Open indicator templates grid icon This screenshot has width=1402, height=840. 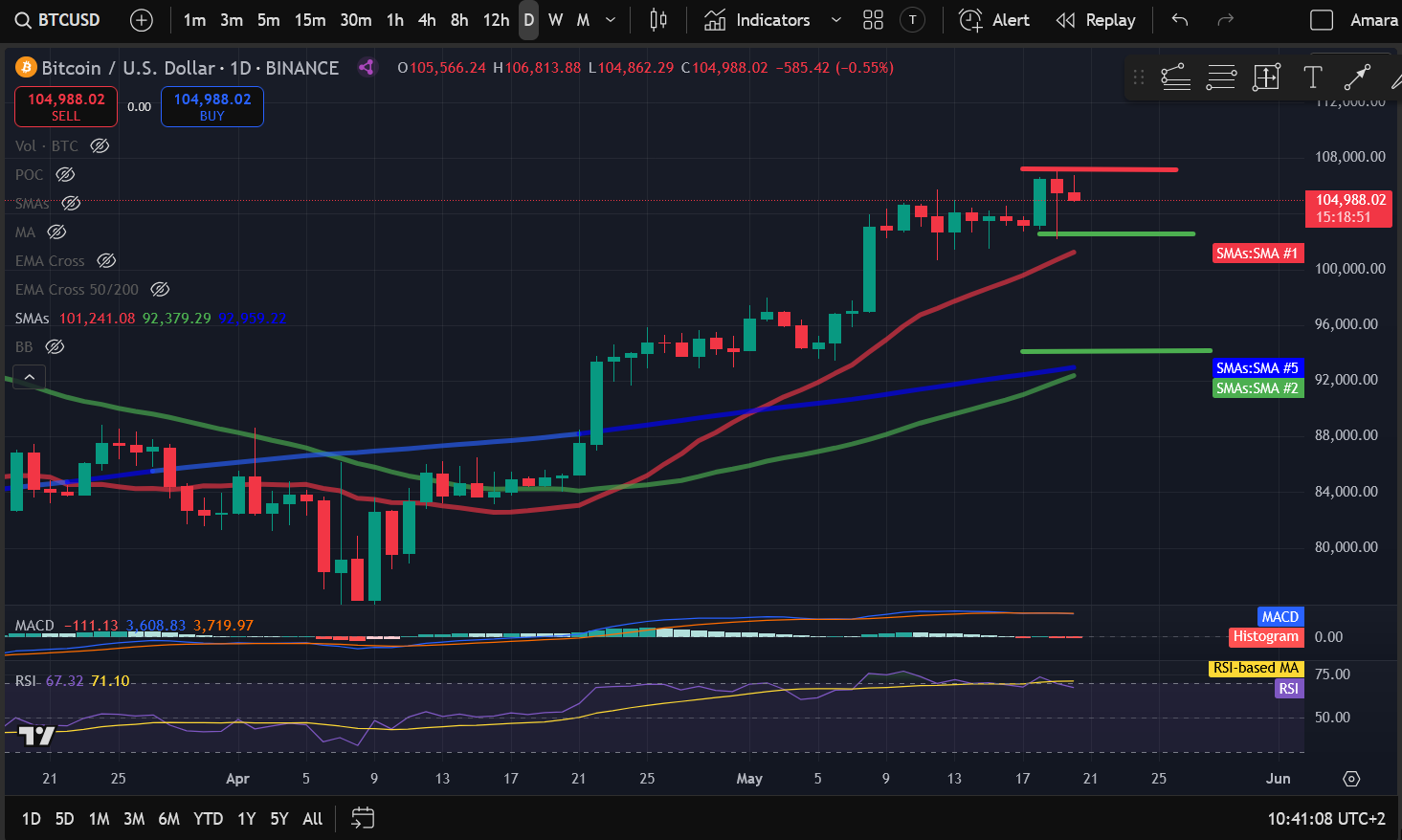click(873, 20)
